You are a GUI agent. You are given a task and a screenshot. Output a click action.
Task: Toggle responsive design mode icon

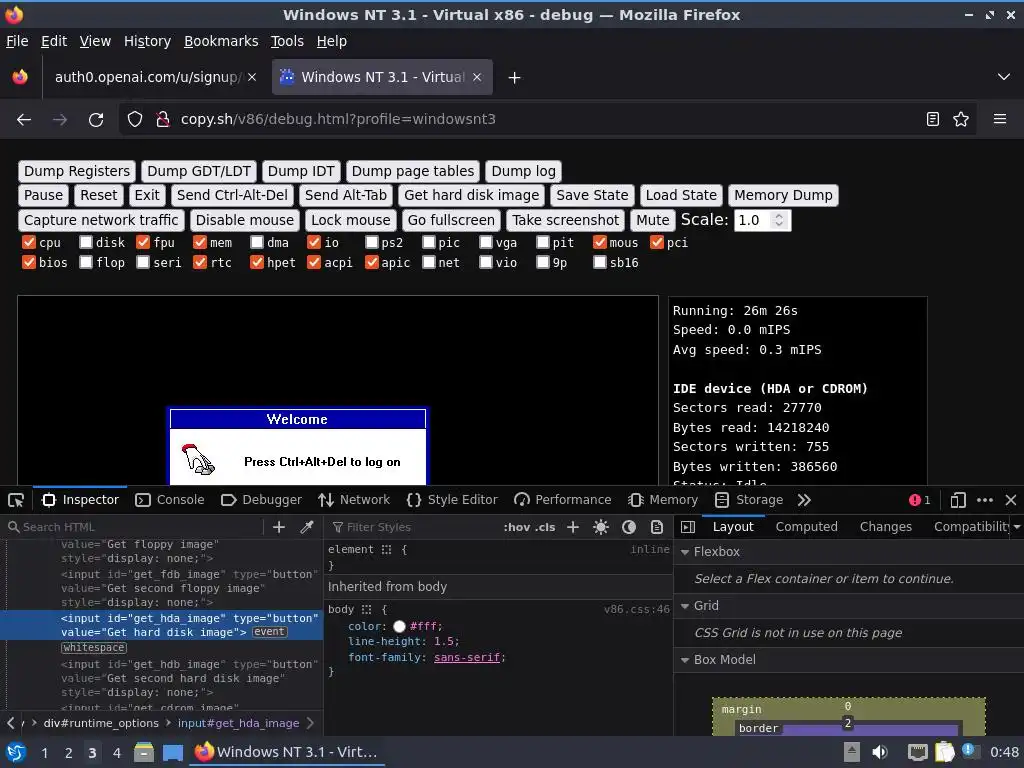click(x=958, y=500)
